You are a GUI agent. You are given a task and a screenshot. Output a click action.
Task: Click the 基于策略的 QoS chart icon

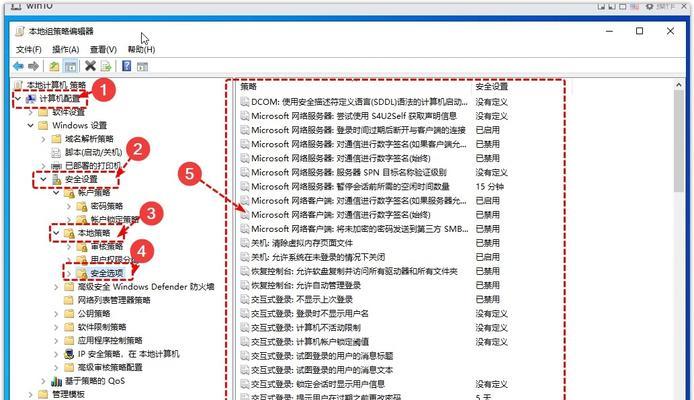(56, 381)
